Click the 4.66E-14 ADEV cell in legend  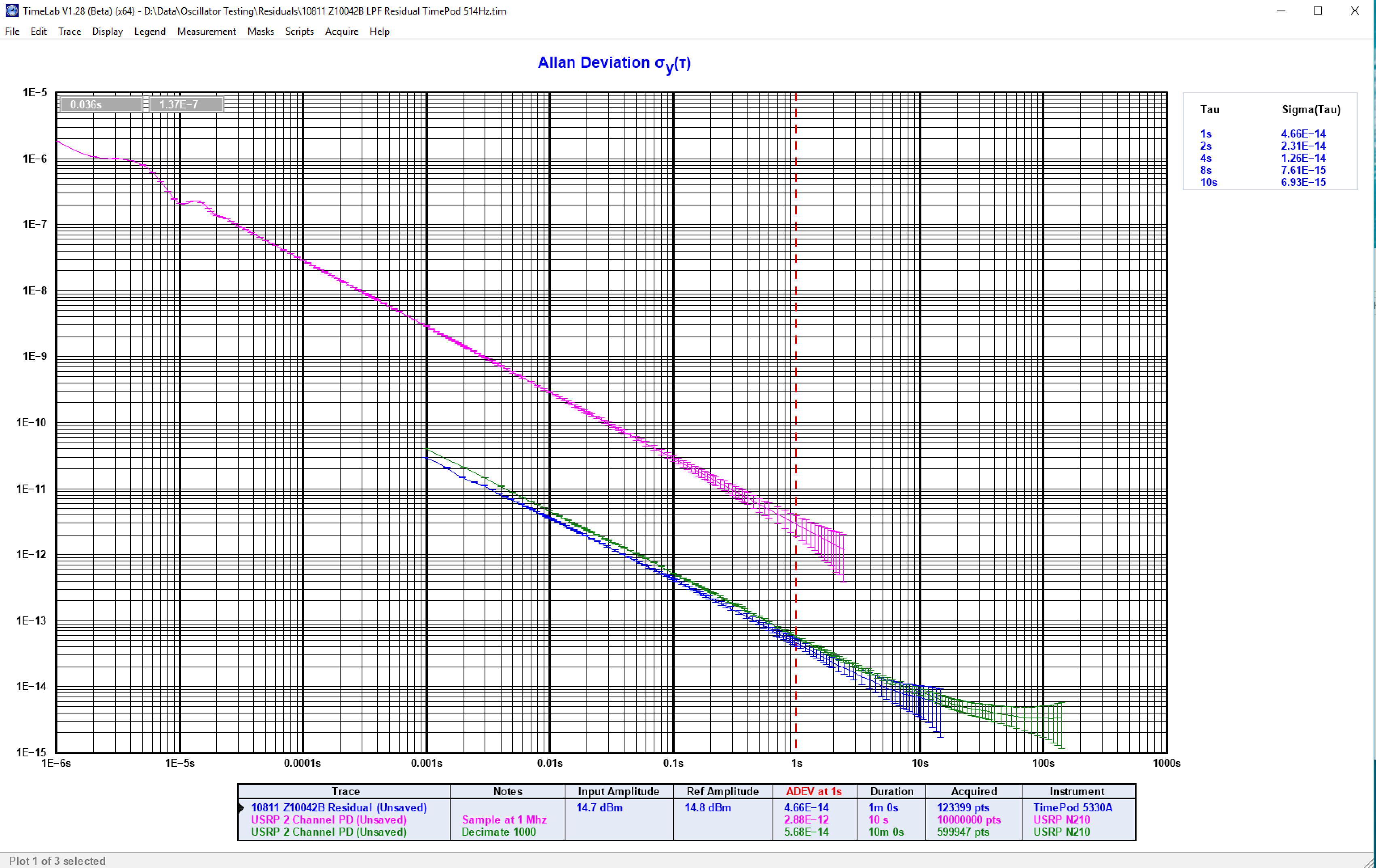[806, 807]
